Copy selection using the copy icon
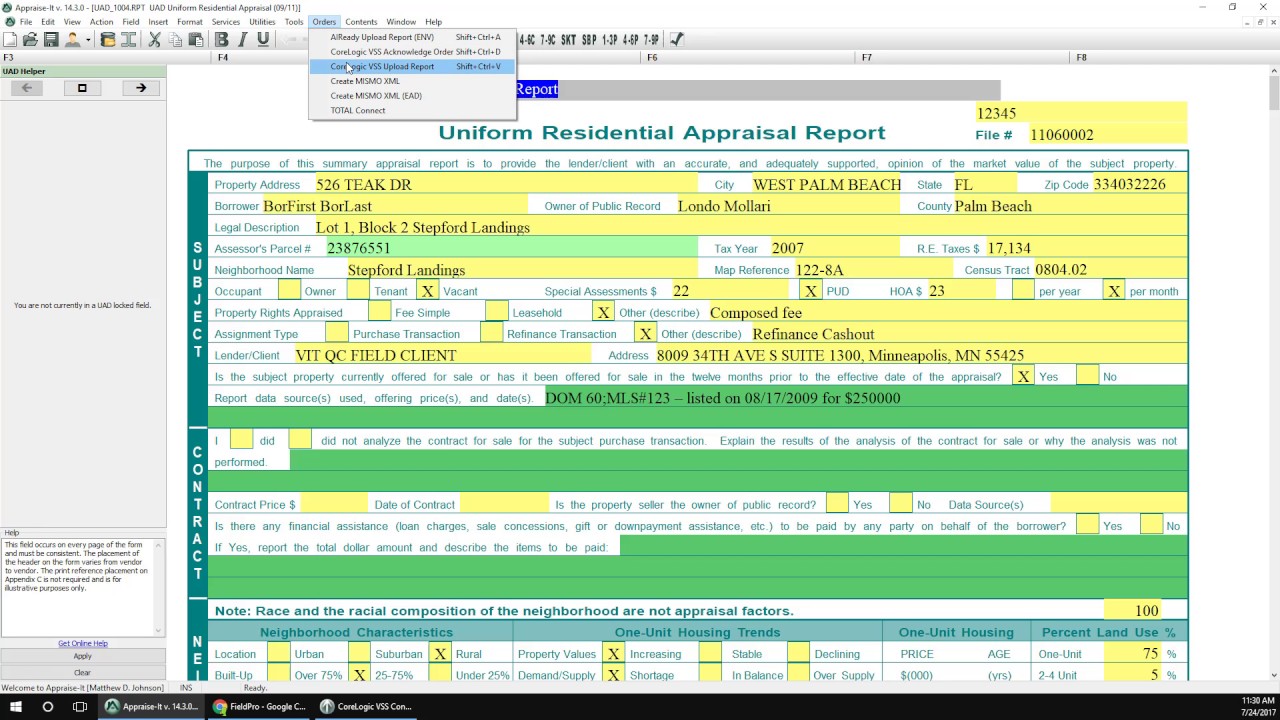This screenshot has width=1280, height=720. coord(175,40)
